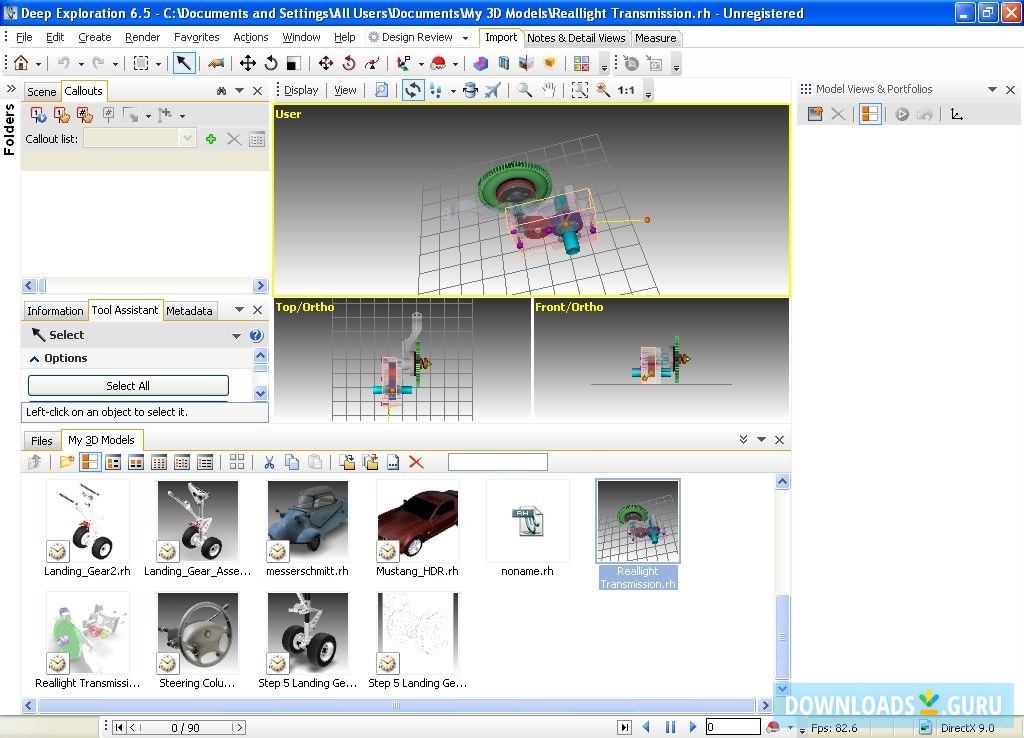Toggle the highlighted auto-rotate button in the viewport toolbar
Viewport: 1024px width, 738px height.
413,90
